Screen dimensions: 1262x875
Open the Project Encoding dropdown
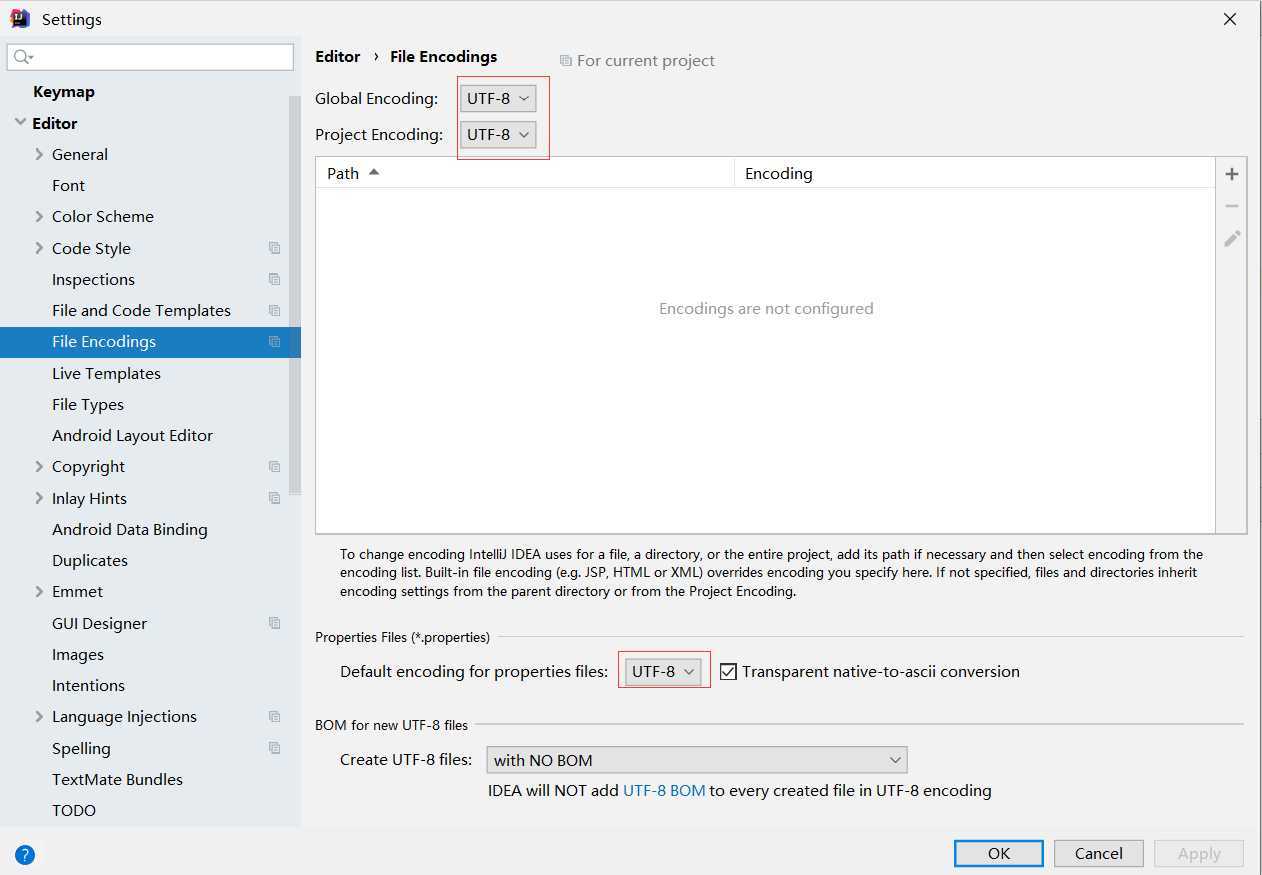(498, 134)
